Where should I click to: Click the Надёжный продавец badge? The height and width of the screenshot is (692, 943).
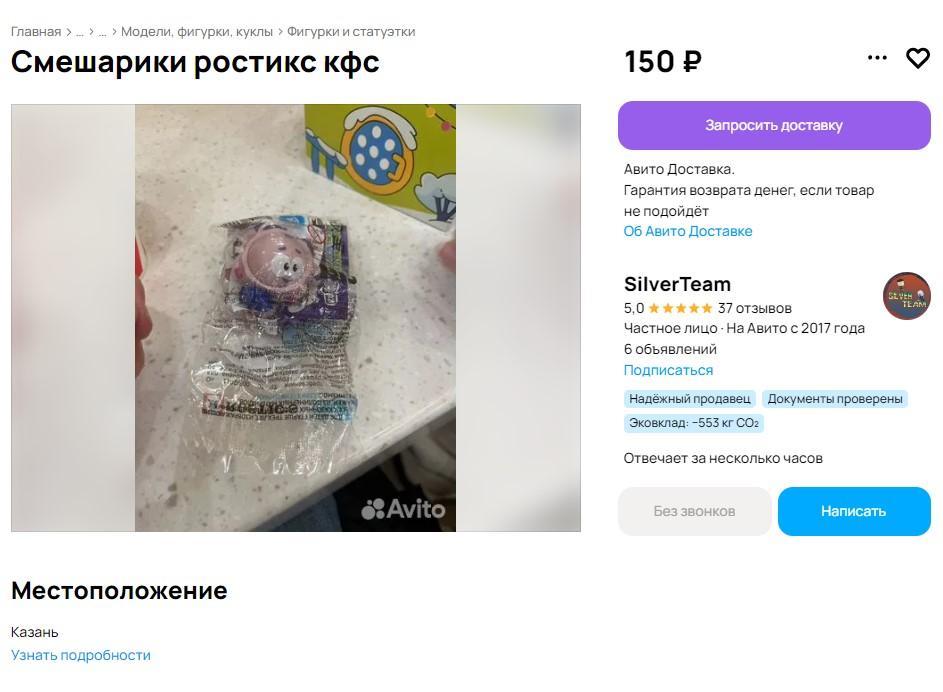coord(690,399)
